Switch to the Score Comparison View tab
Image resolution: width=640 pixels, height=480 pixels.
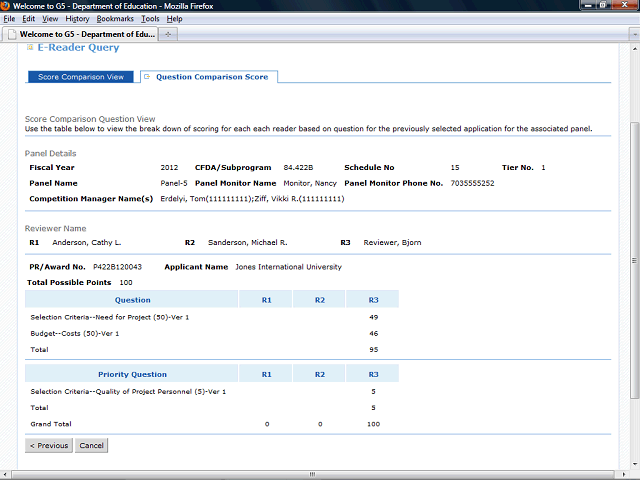[80, 77]
